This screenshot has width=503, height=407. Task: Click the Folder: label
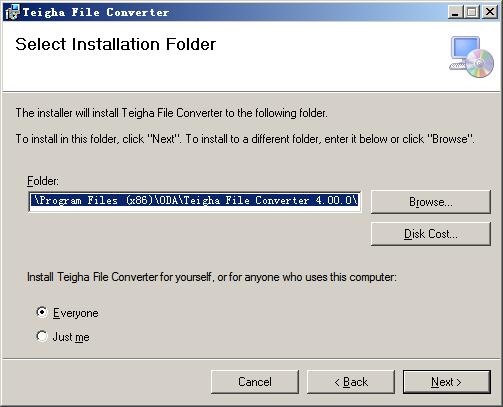coord(43,181)
